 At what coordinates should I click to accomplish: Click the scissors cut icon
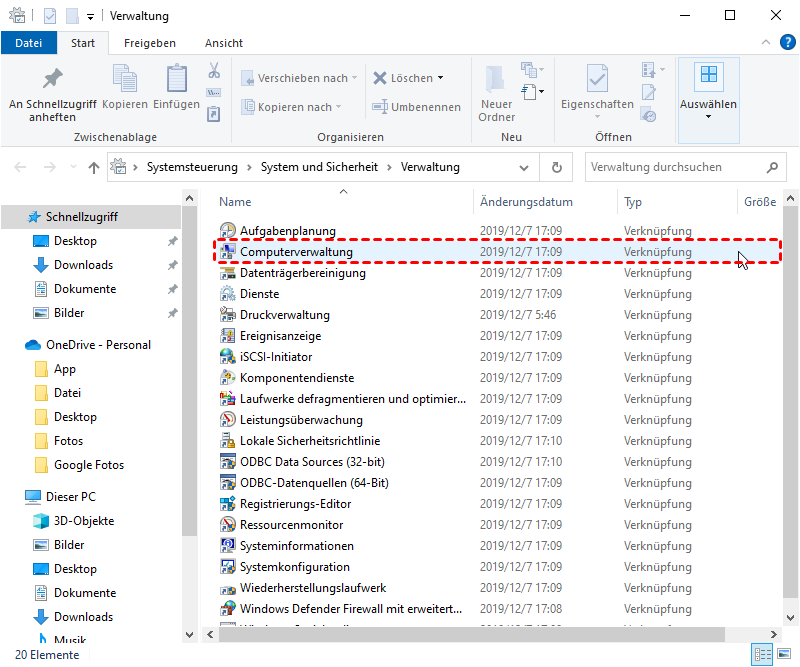213,71
